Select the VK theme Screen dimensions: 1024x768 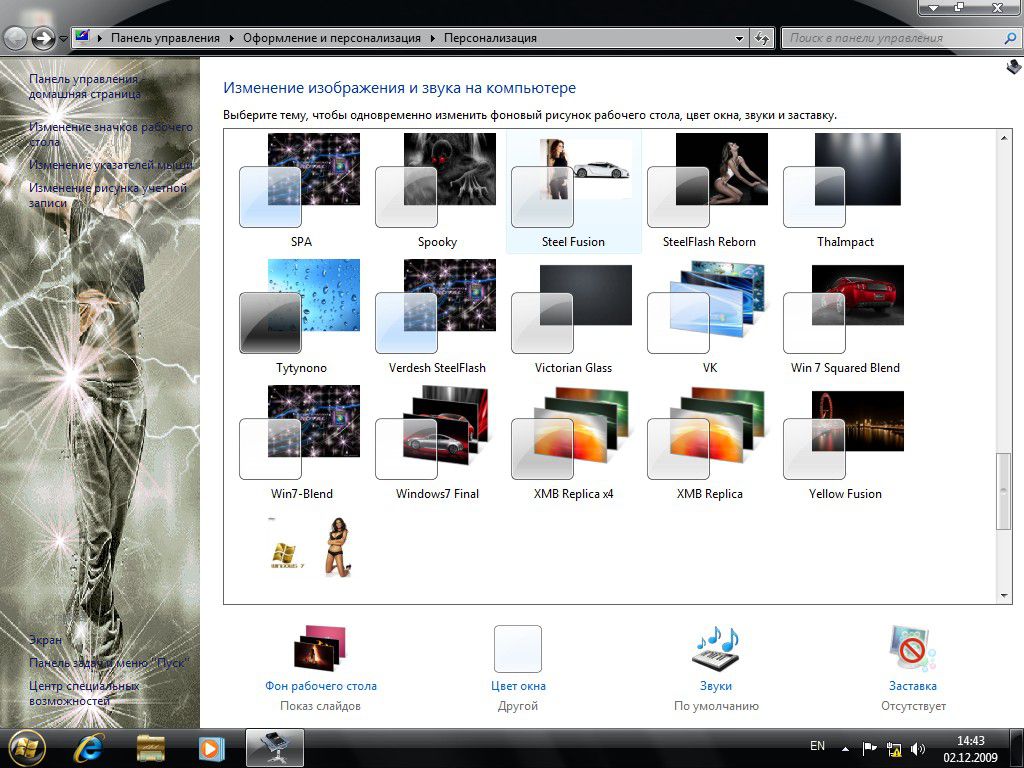tap(709, 316)
